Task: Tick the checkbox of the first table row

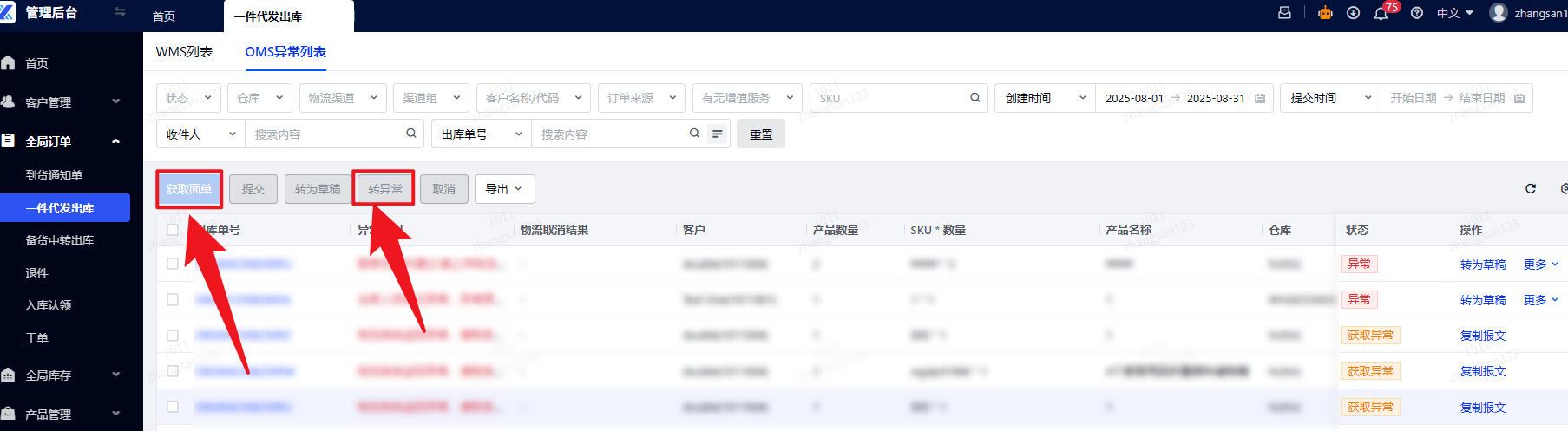Action: click(173, 264)
